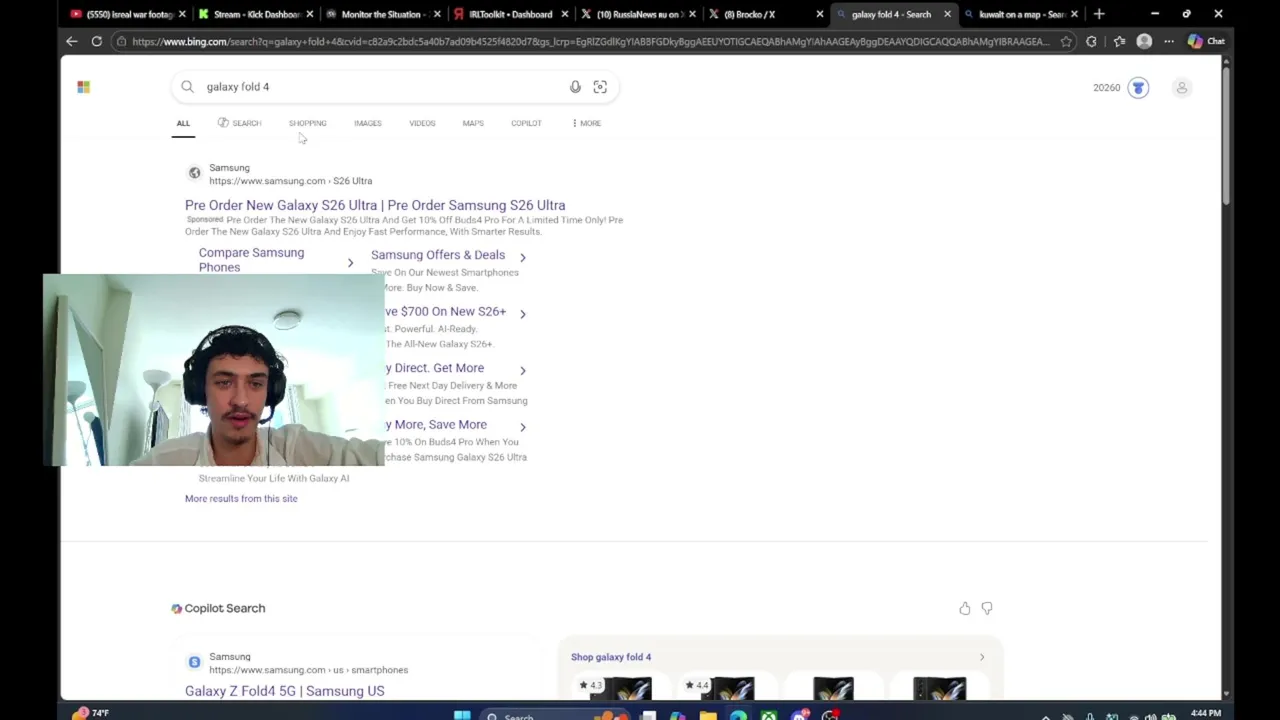This screenshot has height=720, width=1280.
Task: Select the Search results tab
Action: tap(239, 123)
